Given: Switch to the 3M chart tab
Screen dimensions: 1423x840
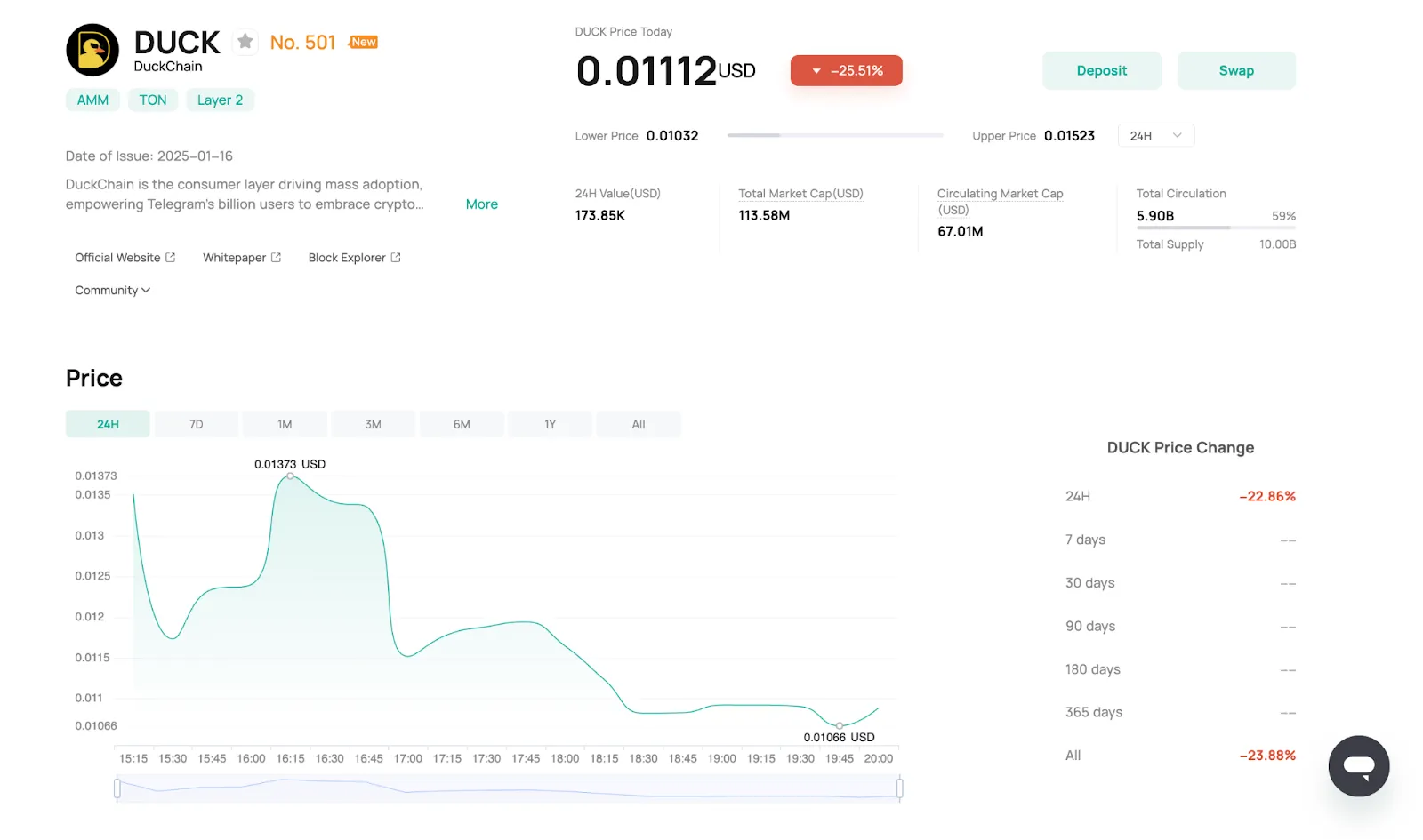Looking at the screenshot, I should click(x=373, y=424).
